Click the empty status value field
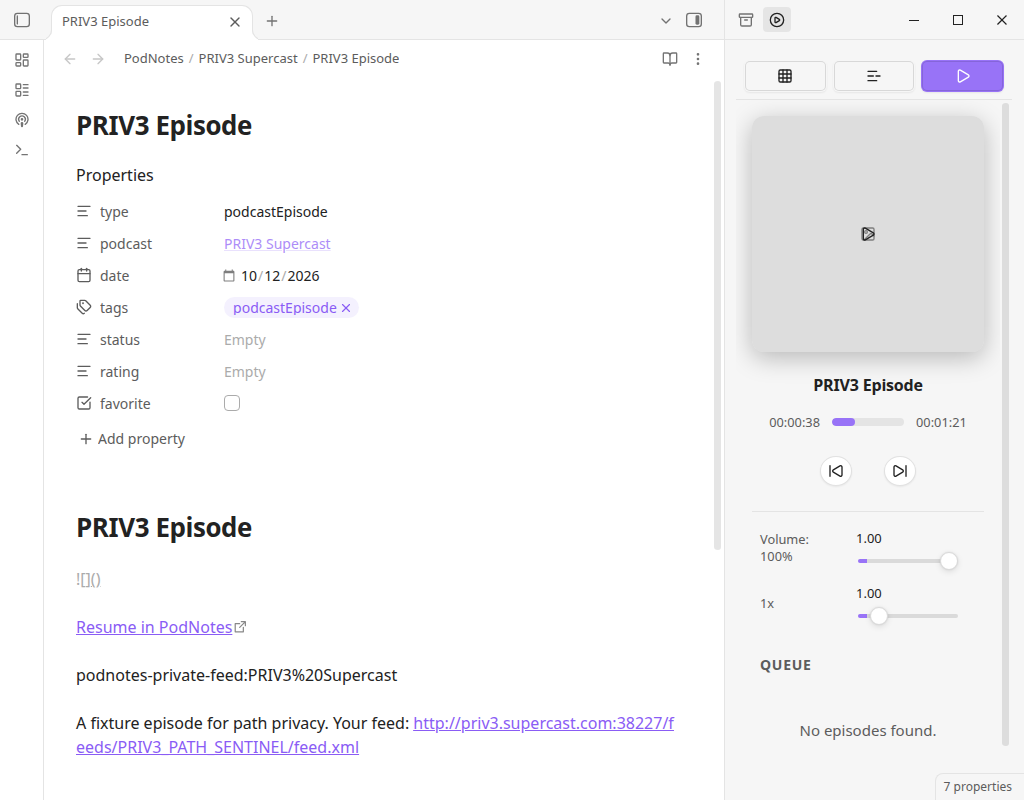The height and width of the screenshot is (800, 1024). [245, 340]
